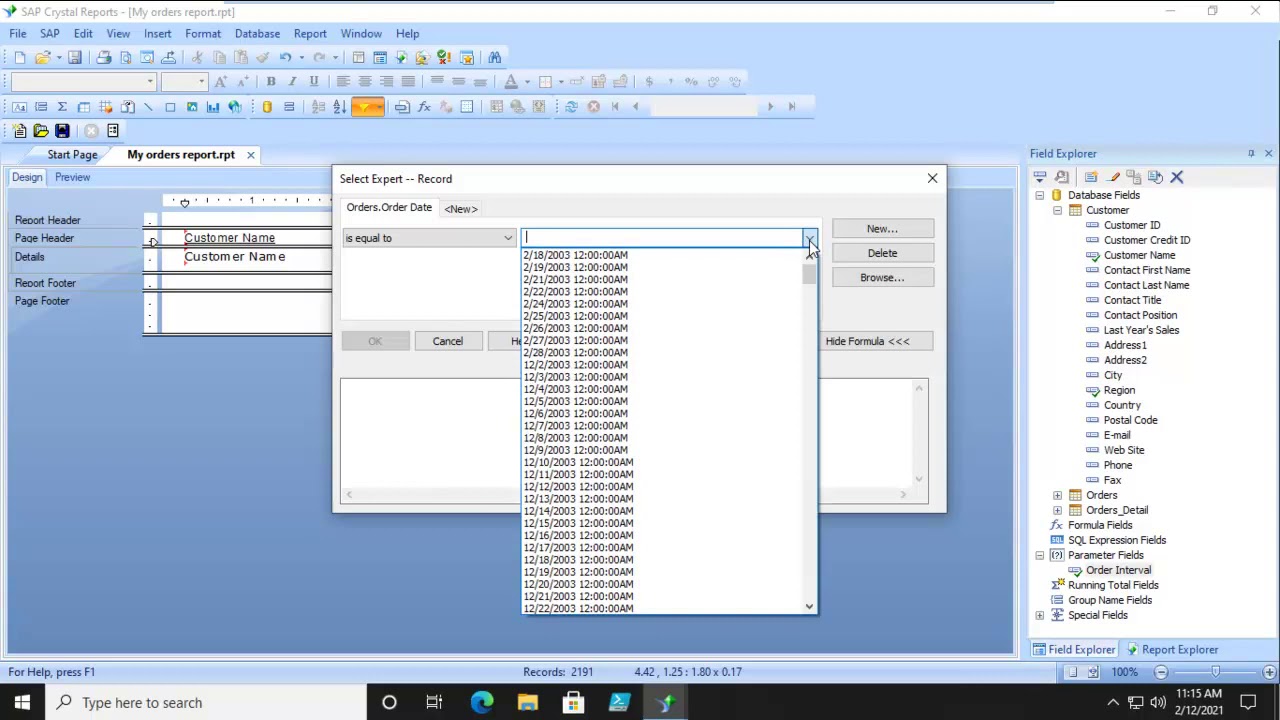Click the Refresh report data icon
The width and height of the screenshot is (1280, 720).
(x=571, y=107)
